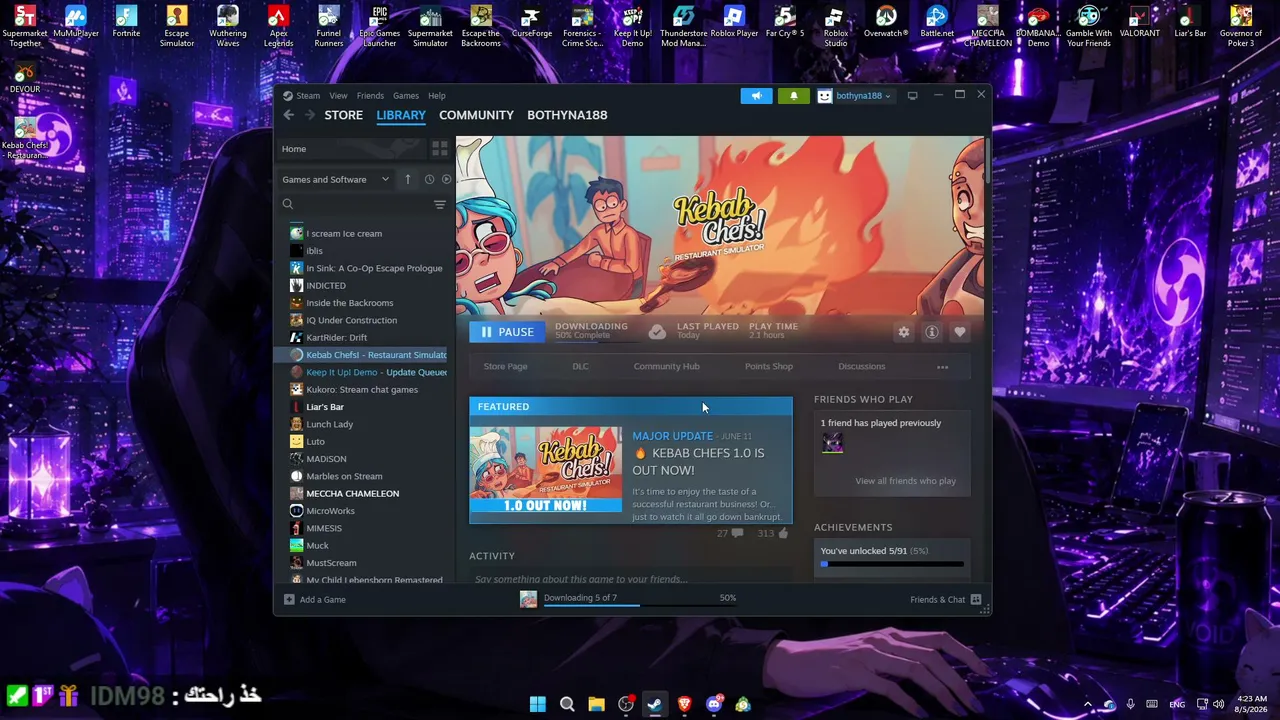Expand the Games and Software dropdown
Screen dimensions: 1280x720
click(335, 180)
